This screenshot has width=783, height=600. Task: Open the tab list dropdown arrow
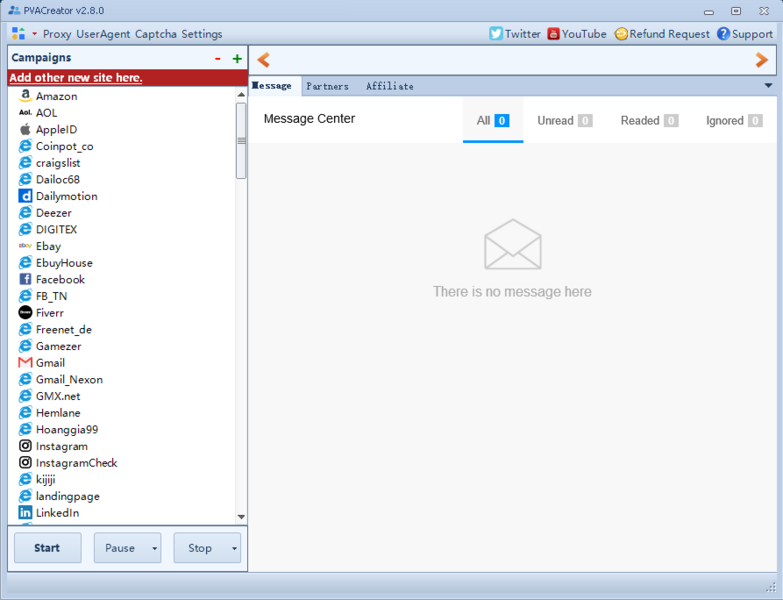pos(769,86)
